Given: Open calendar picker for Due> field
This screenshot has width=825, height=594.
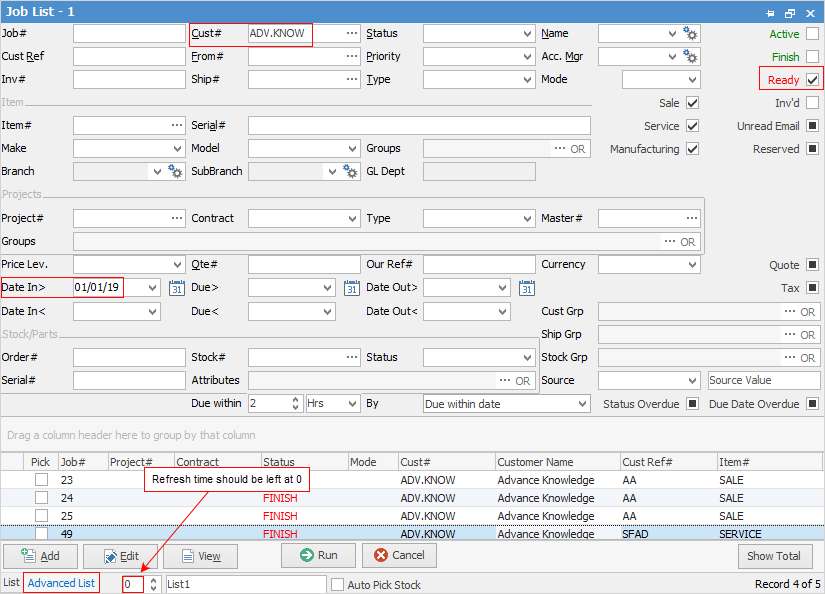Looking at the screenshot, I should click(x=351, y=288).
